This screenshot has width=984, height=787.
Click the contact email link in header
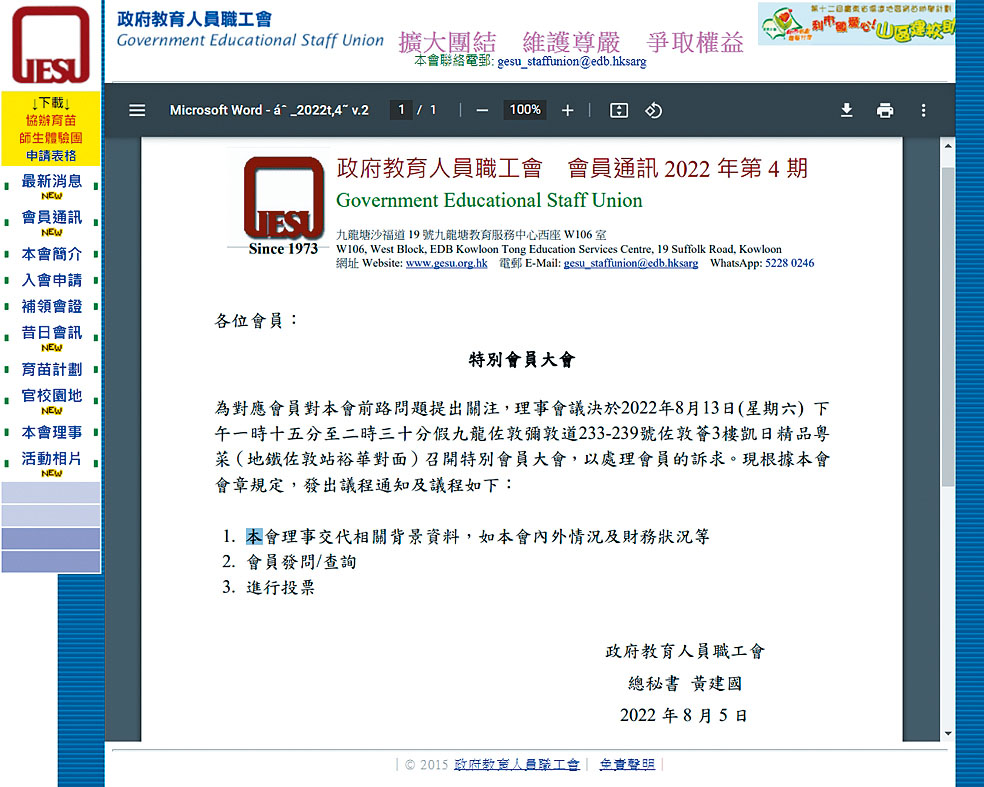pyautogui.click(x=572, y=62)
